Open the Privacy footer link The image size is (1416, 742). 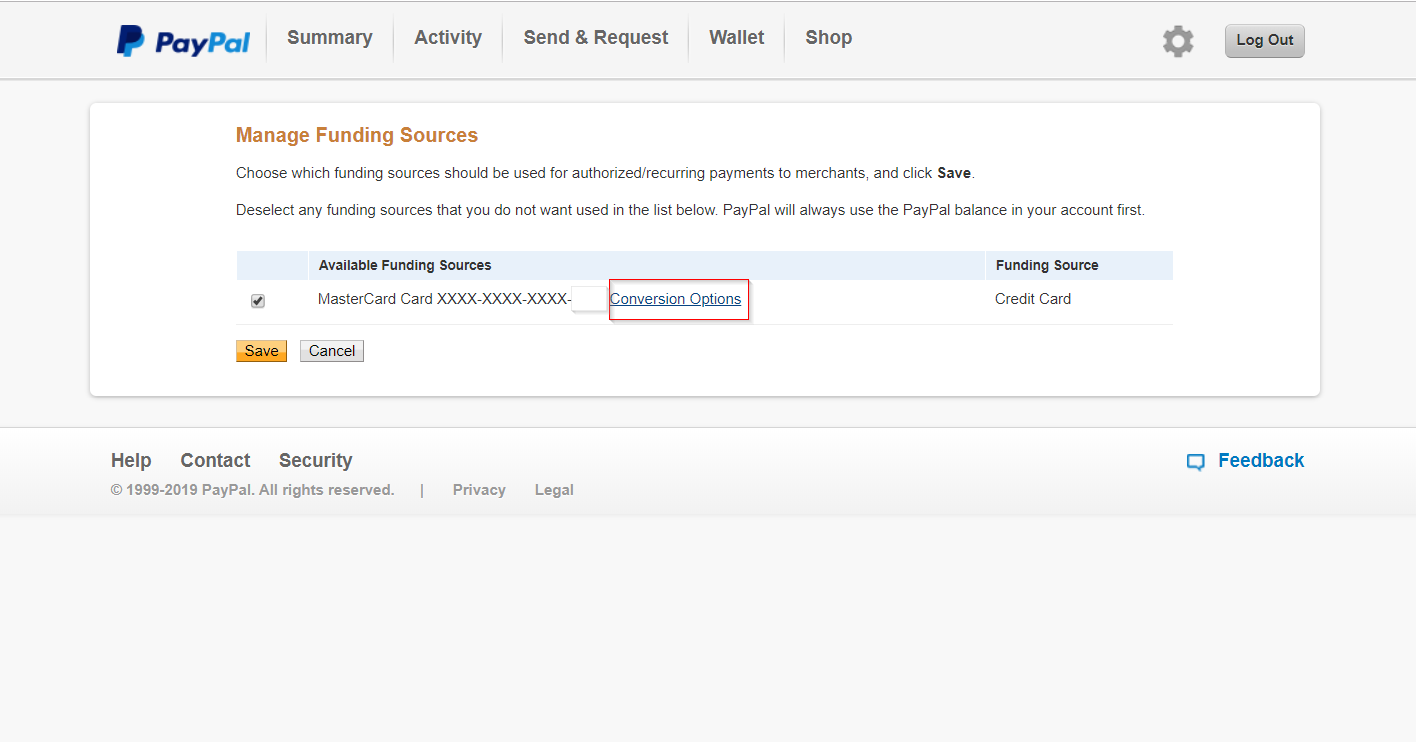point(479,490)
